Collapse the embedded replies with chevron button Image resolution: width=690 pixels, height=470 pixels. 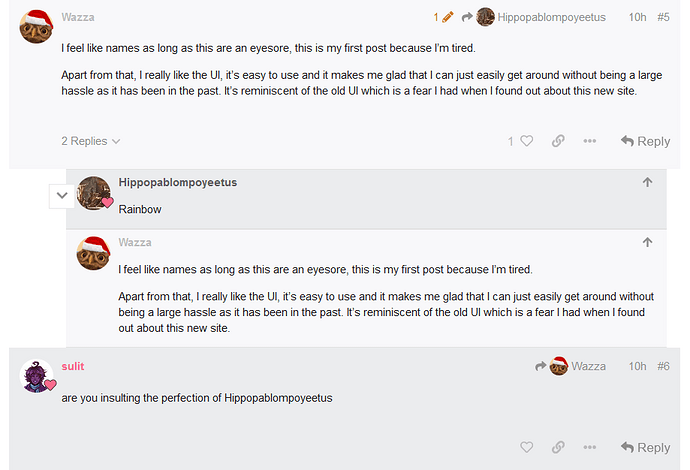coord(62,196)
